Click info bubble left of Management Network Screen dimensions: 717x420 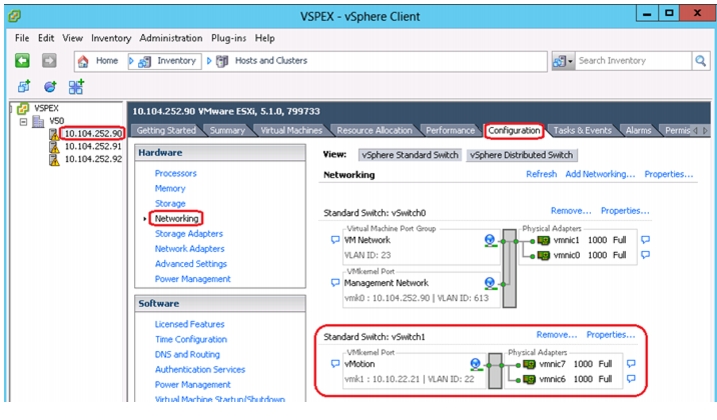[335, 283]
